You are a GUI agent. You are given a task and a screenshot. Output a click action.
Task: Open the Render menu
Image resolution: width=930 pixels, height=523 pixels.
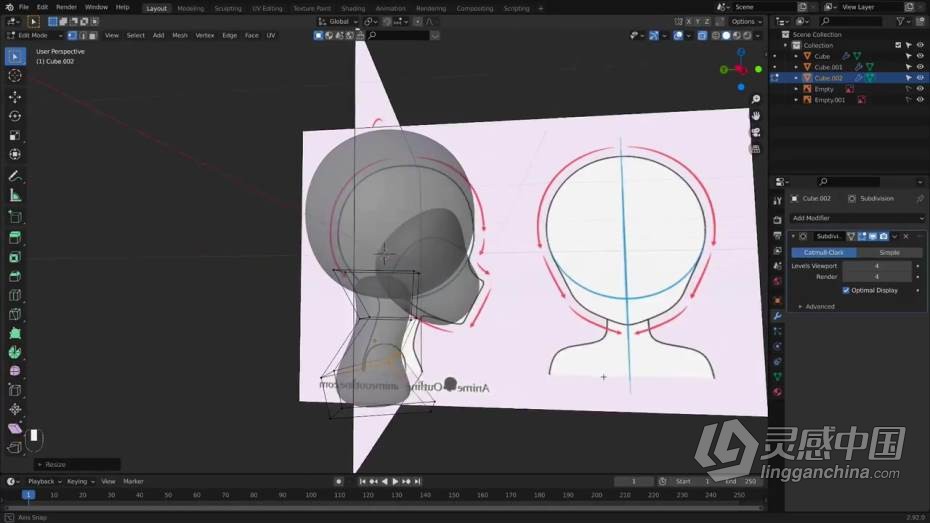[x=66, y=8]
